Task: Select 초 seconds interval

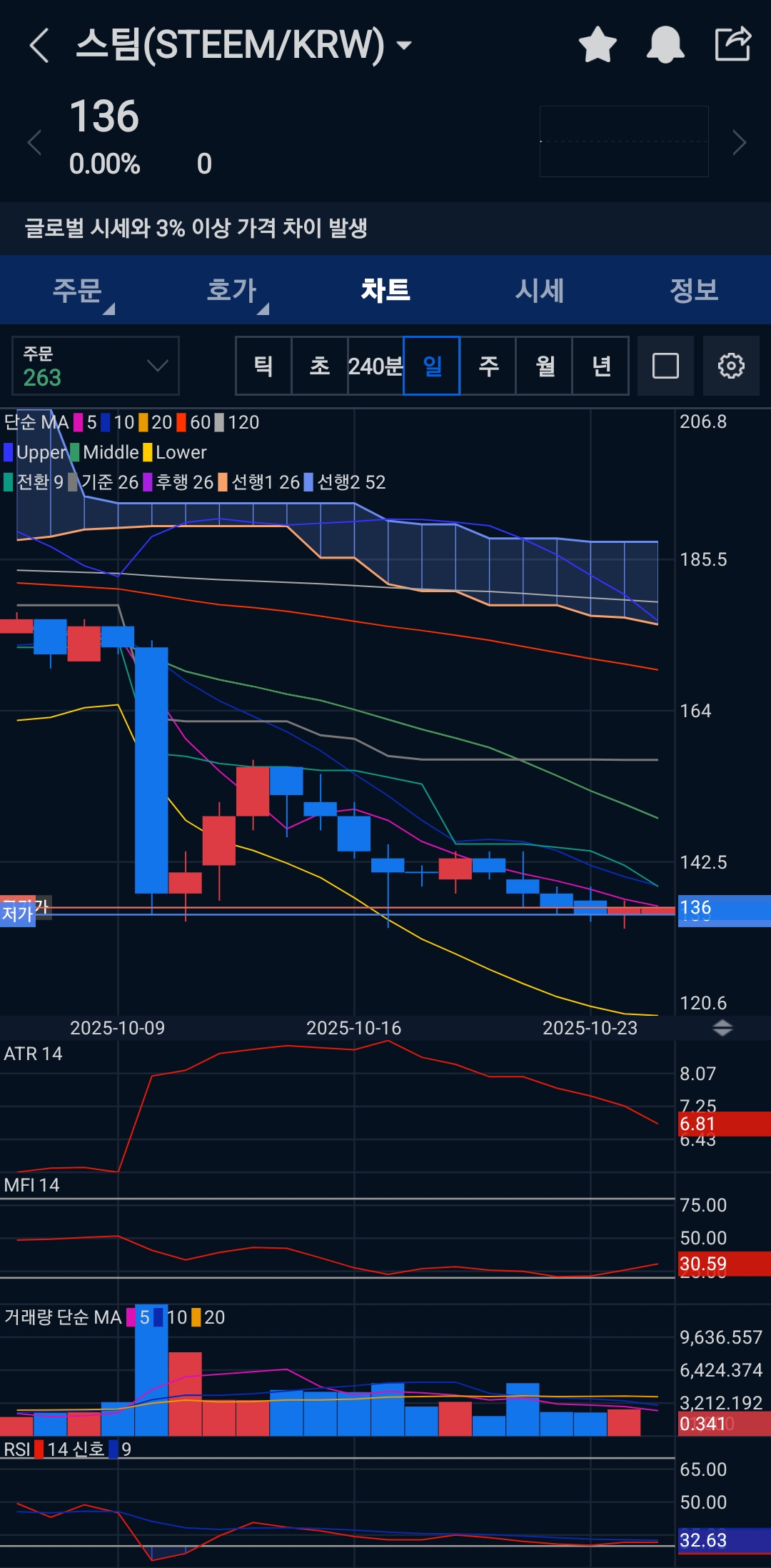Action: pyautogui.click(x=319, y=366)
